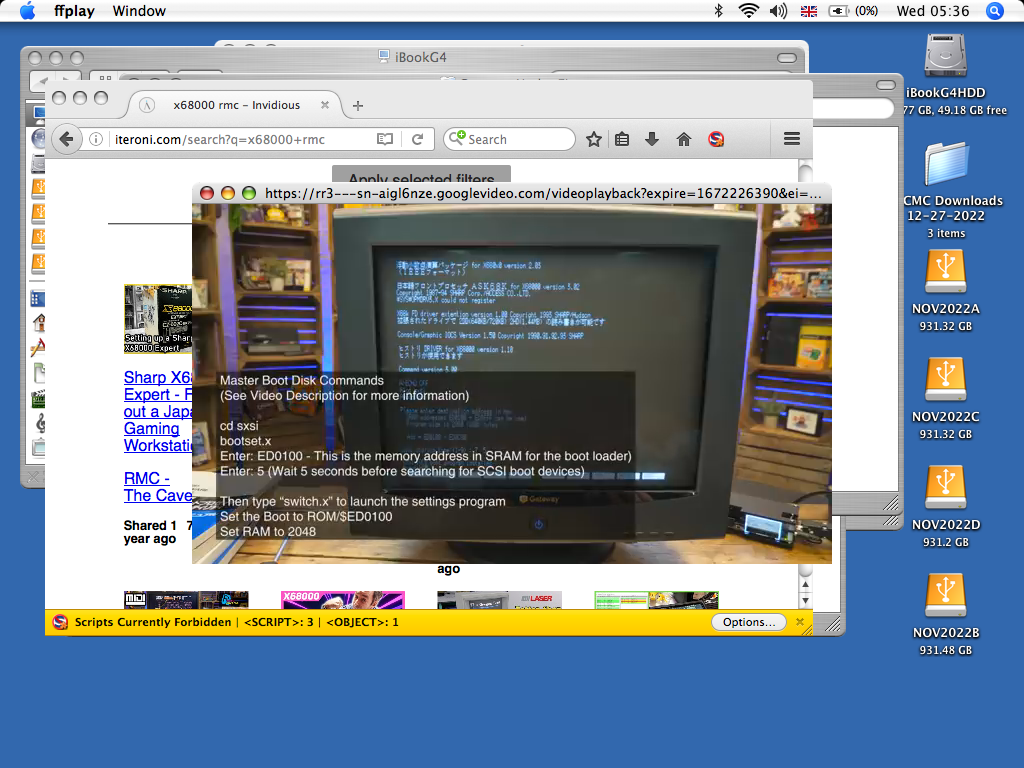Screen dimensions: 1024x768
Task: Open a new browser tab
Action: point(358,105)
